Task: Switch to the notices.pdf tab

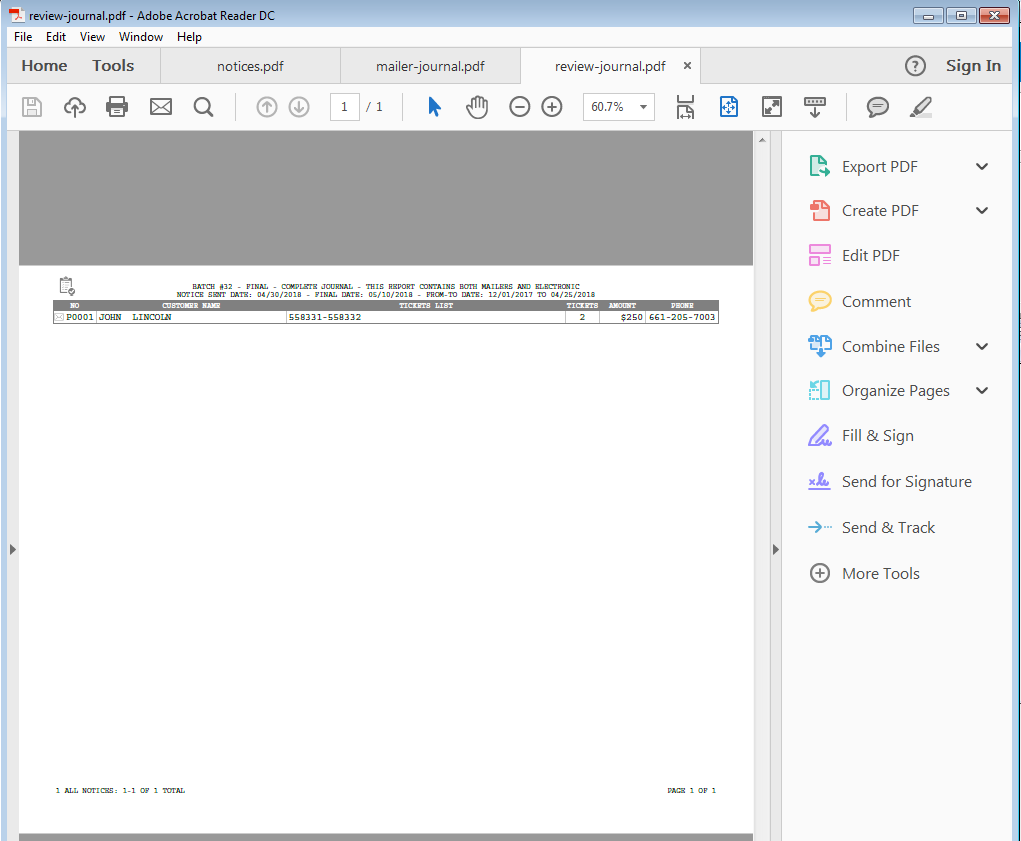Action: click(250, 66)
